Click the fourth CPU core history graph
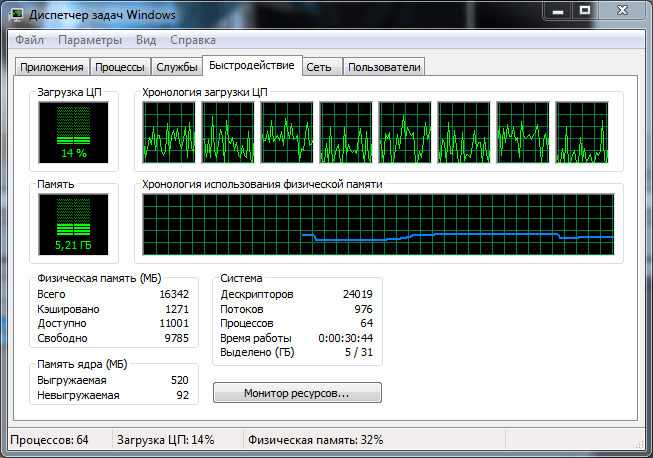Viewport: 653px width, 458px height. (x=346, y=132)
